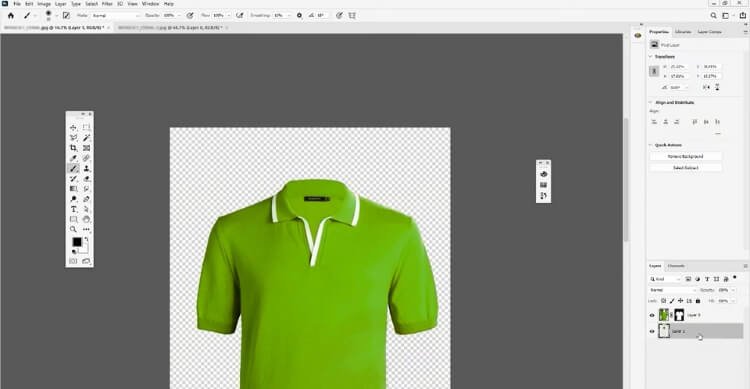Open the layer Opacity dropdown arrow
Screen dimensions: 750x389
point(733,290)
